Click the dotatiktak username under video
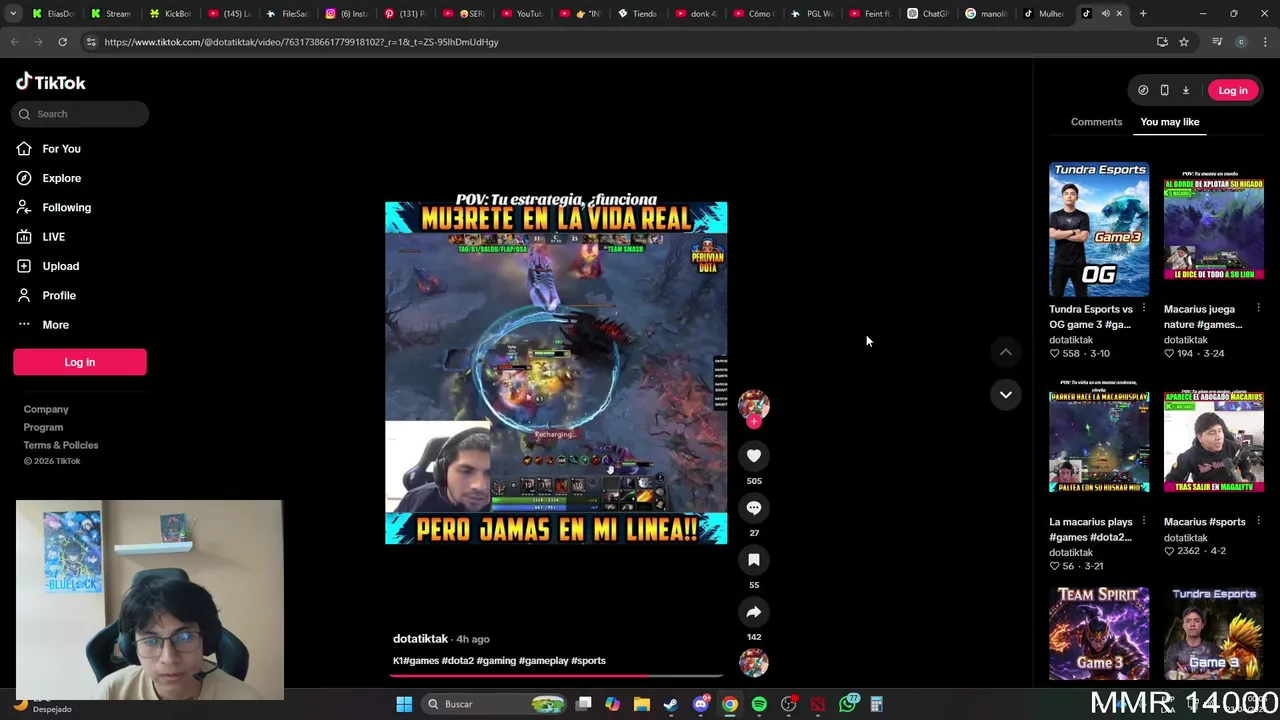This screenshot has height=720, width=1280. coord(420,639)
